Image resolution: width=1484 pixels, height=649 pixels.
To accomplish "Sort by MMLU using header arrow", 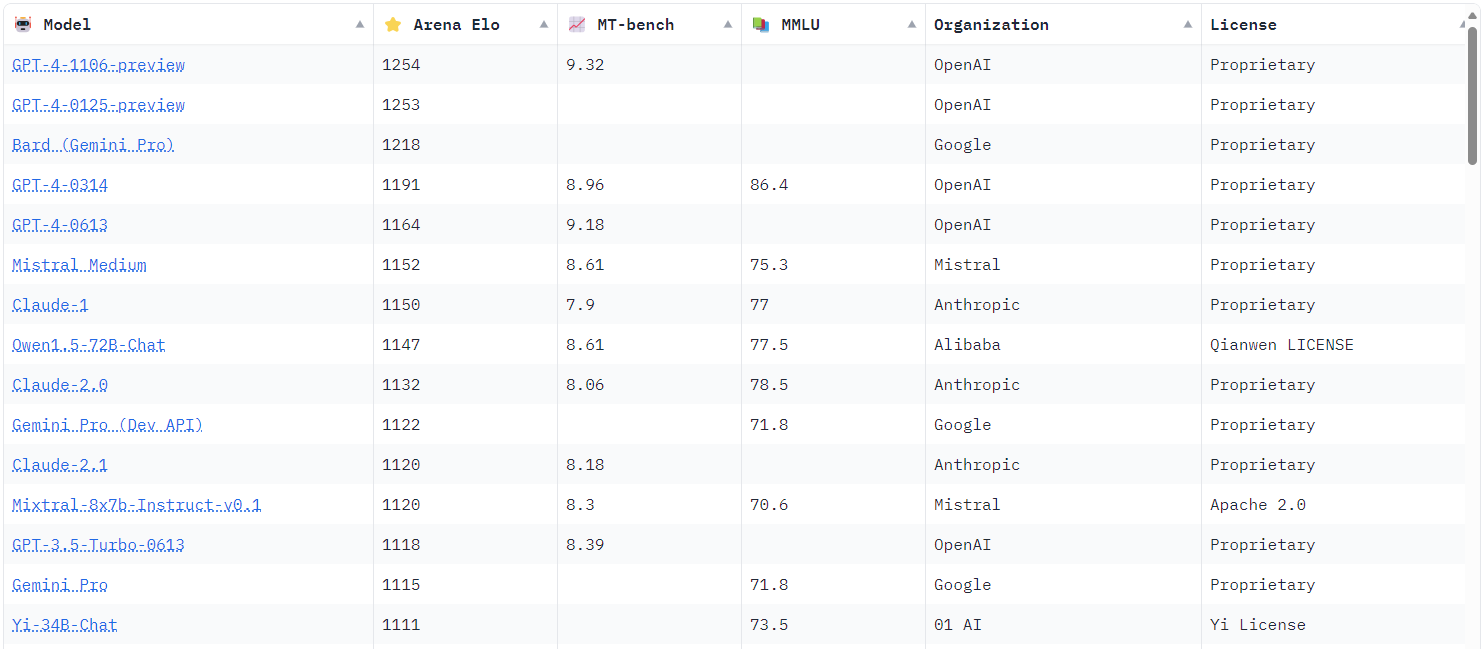I will point(912,25).
